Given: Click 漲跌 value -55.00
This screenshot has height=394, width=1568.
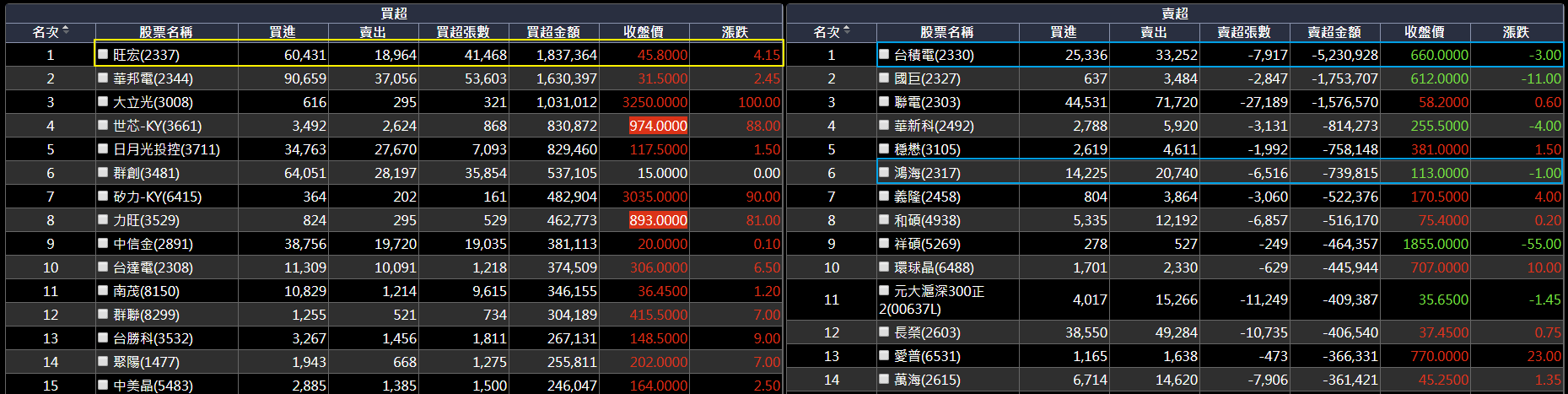Looking at the screenshot, I should tap(1540, 244).
